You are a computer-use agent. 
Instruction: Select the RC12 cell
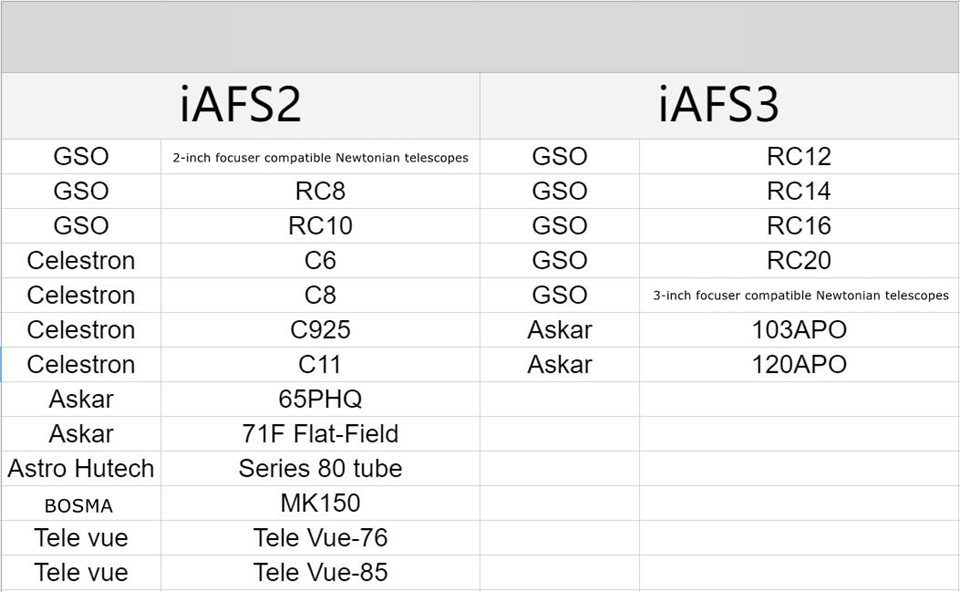click(799, 156)
